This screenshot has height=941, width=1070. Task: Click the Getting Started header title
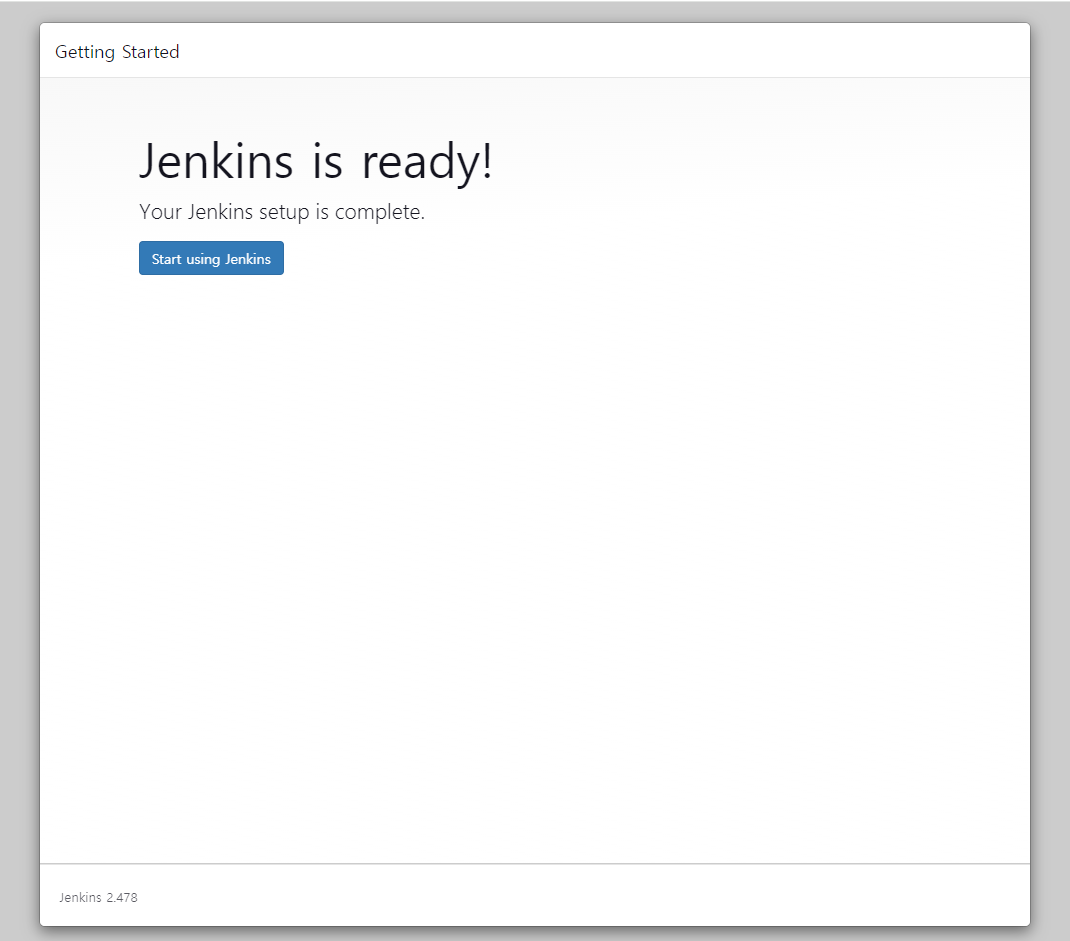[x=117, y=52]
